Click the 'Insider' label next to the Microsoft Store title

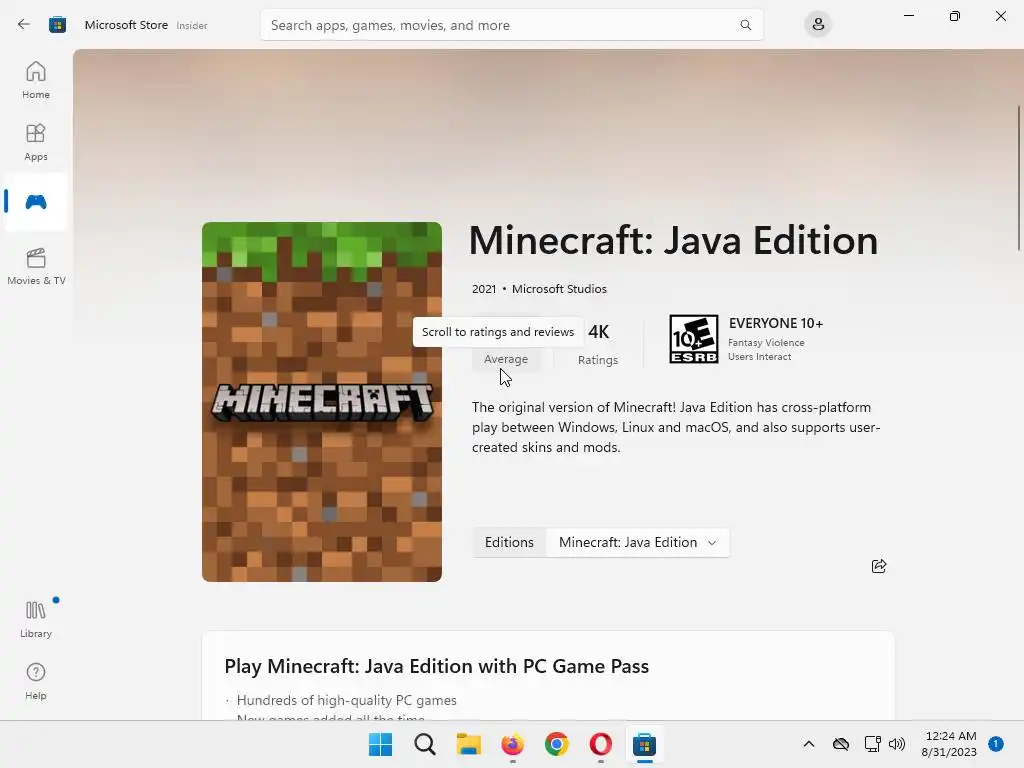192,25
